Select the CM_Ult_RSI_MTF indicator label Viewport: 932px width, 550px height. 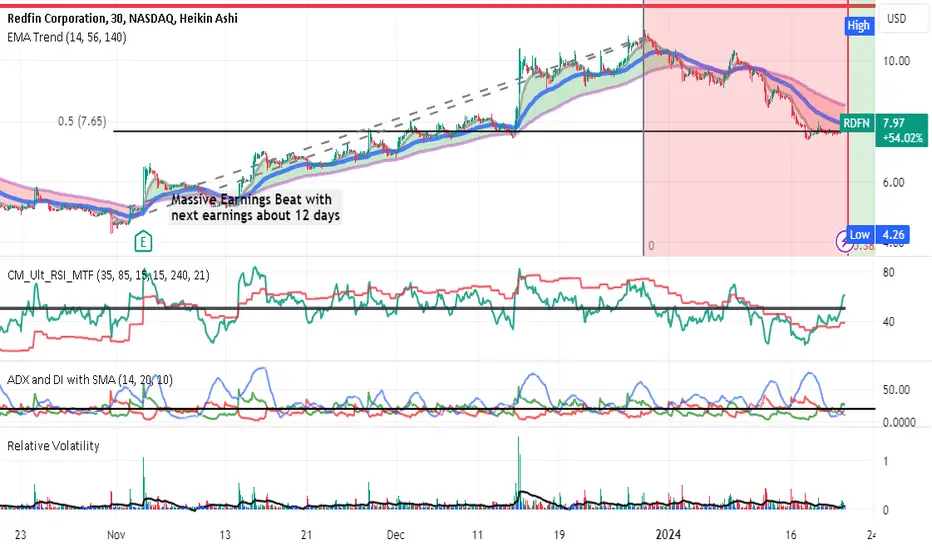pos(108,275)
